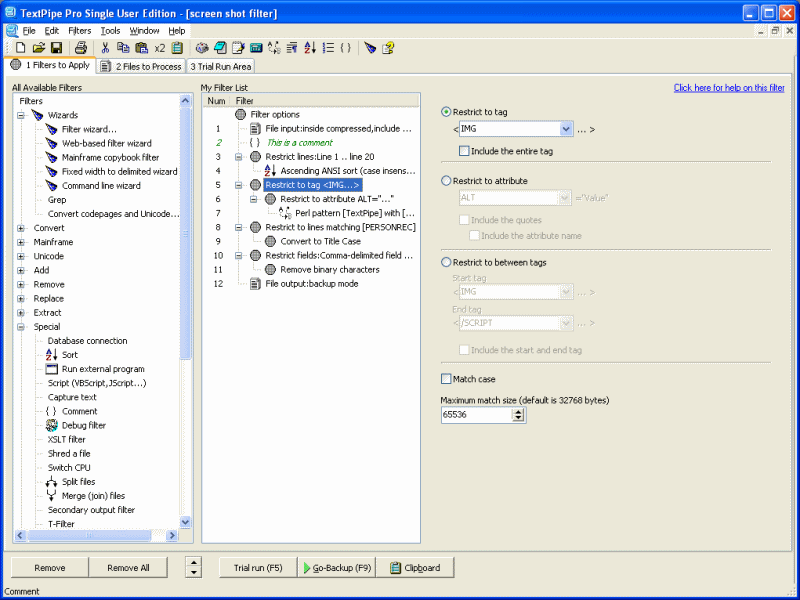
Task: Click the Print toolbar icon
Action: 81,48
